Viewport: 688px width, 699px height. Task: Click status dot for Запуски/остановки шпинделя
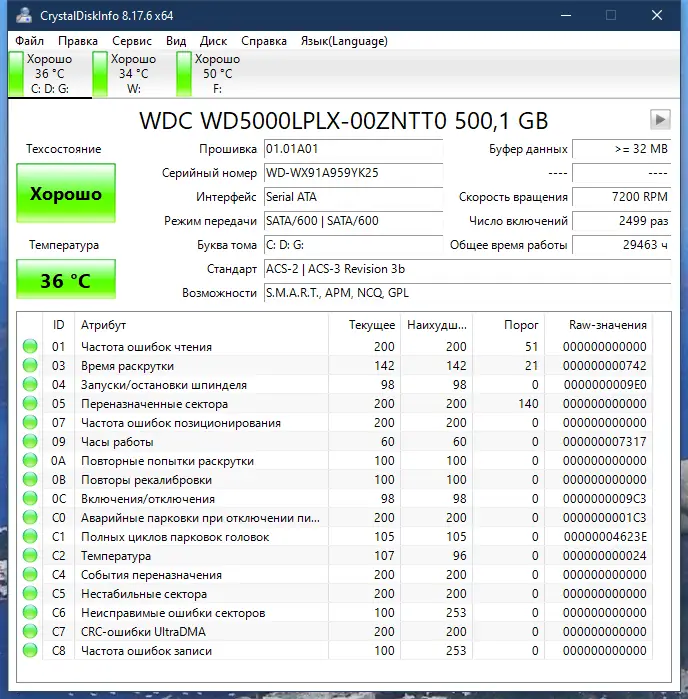[30, 384]
